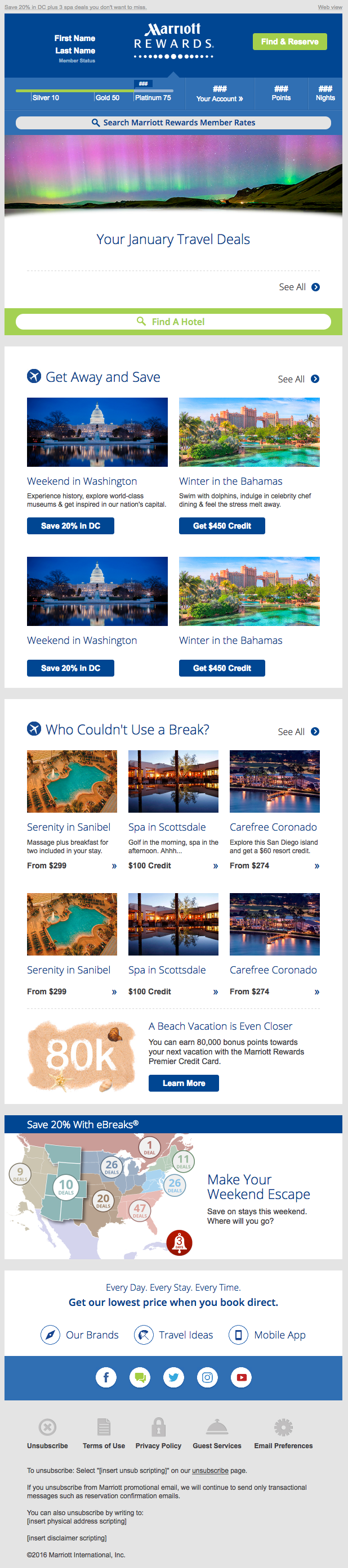Click the Email Preferences gear icon
This screenshot has height=1568, width=348.
point(283,1427)
